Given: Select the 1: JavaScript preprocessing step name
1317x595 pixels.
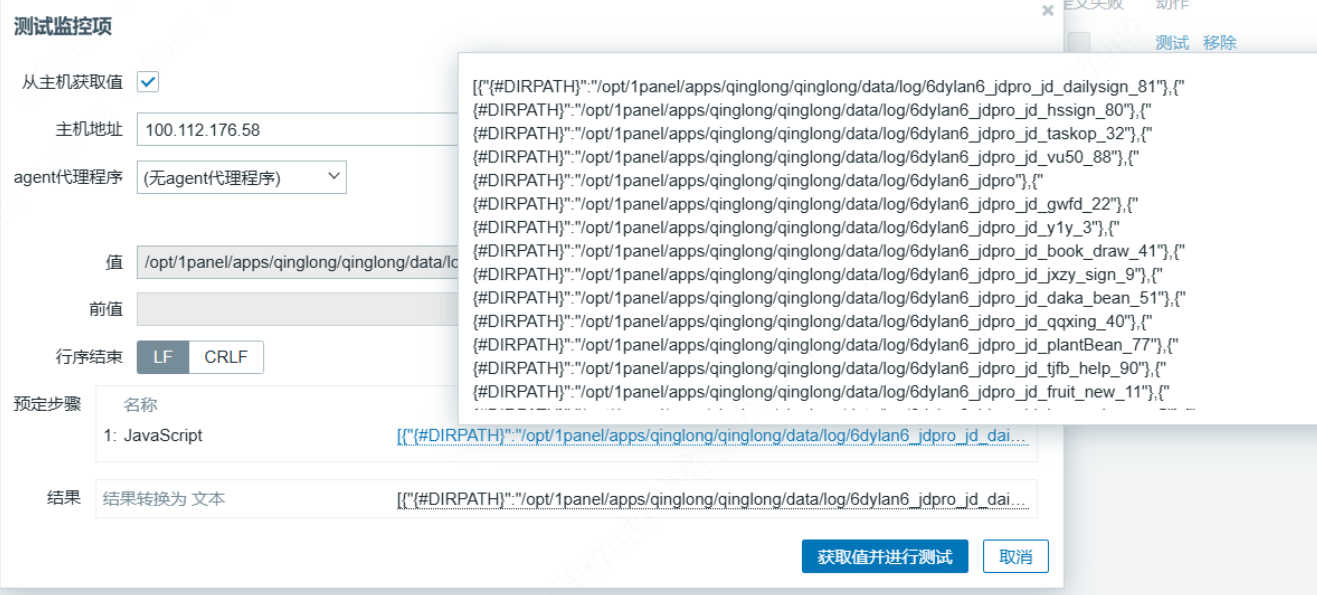Looking at the screenshot, I should pyautogui.click(x=153, y=436).
